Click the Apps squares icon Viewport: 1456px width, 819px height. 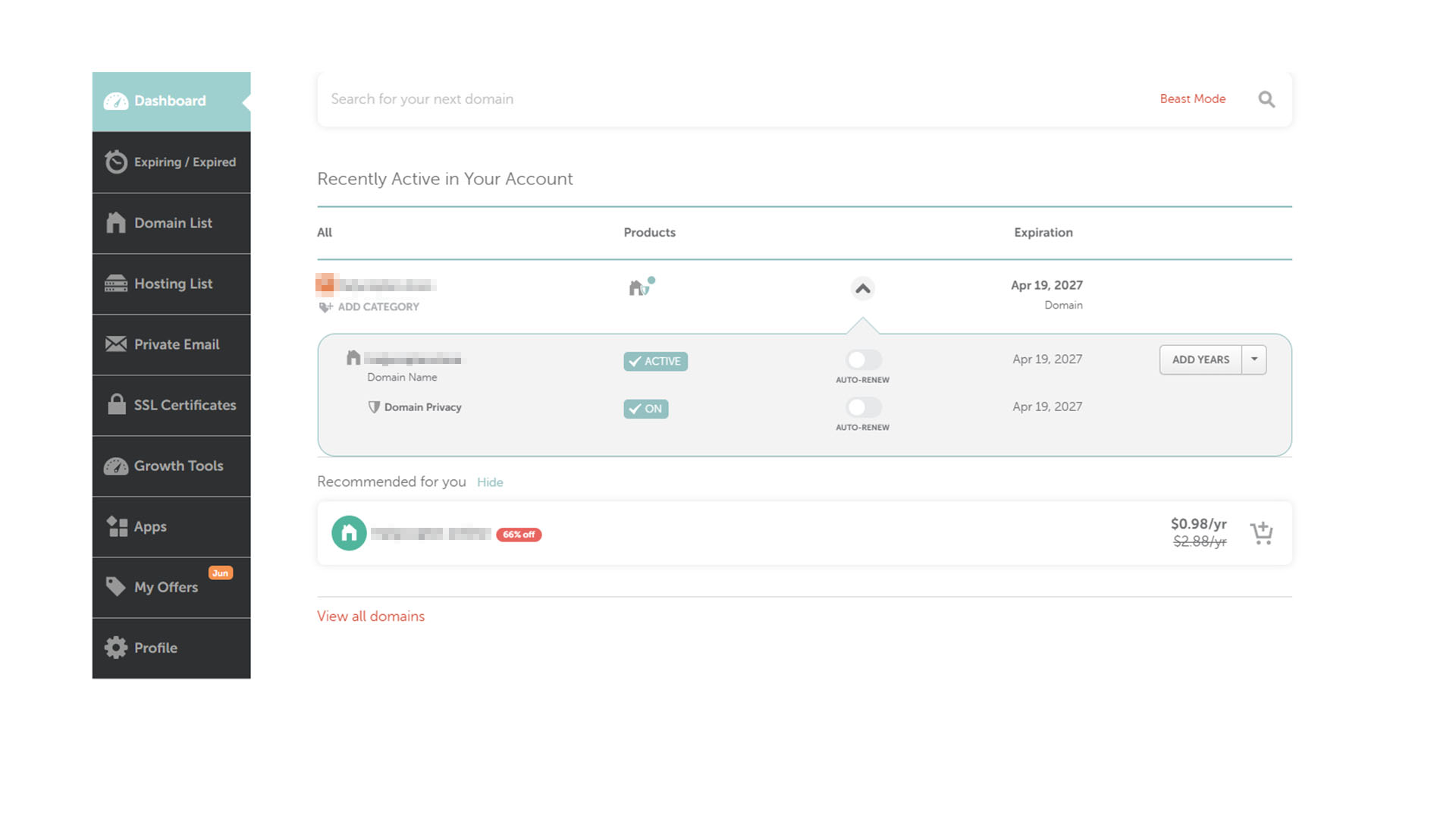tap(117, 526)
